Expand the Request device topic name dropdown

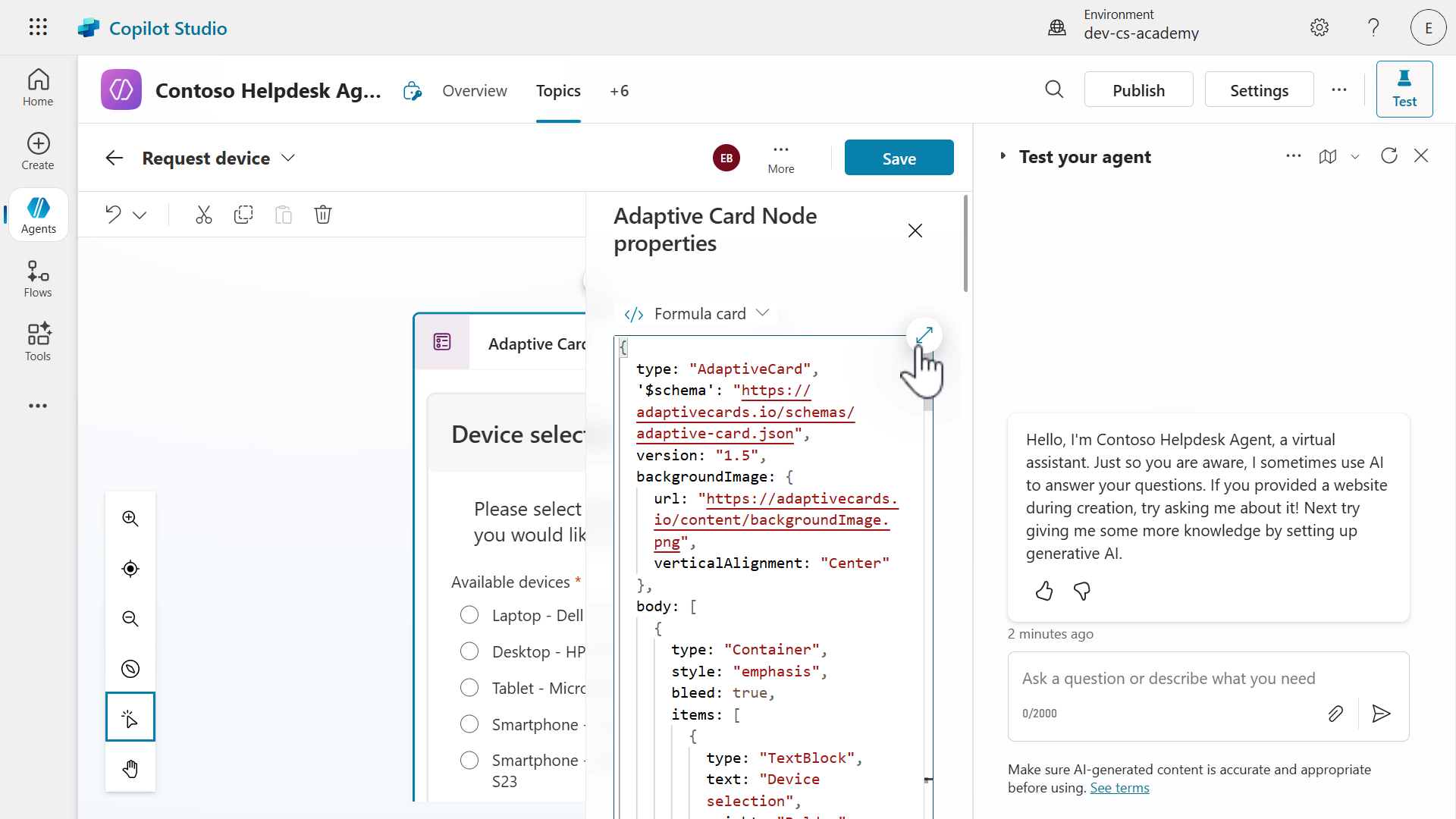(288, 158)
